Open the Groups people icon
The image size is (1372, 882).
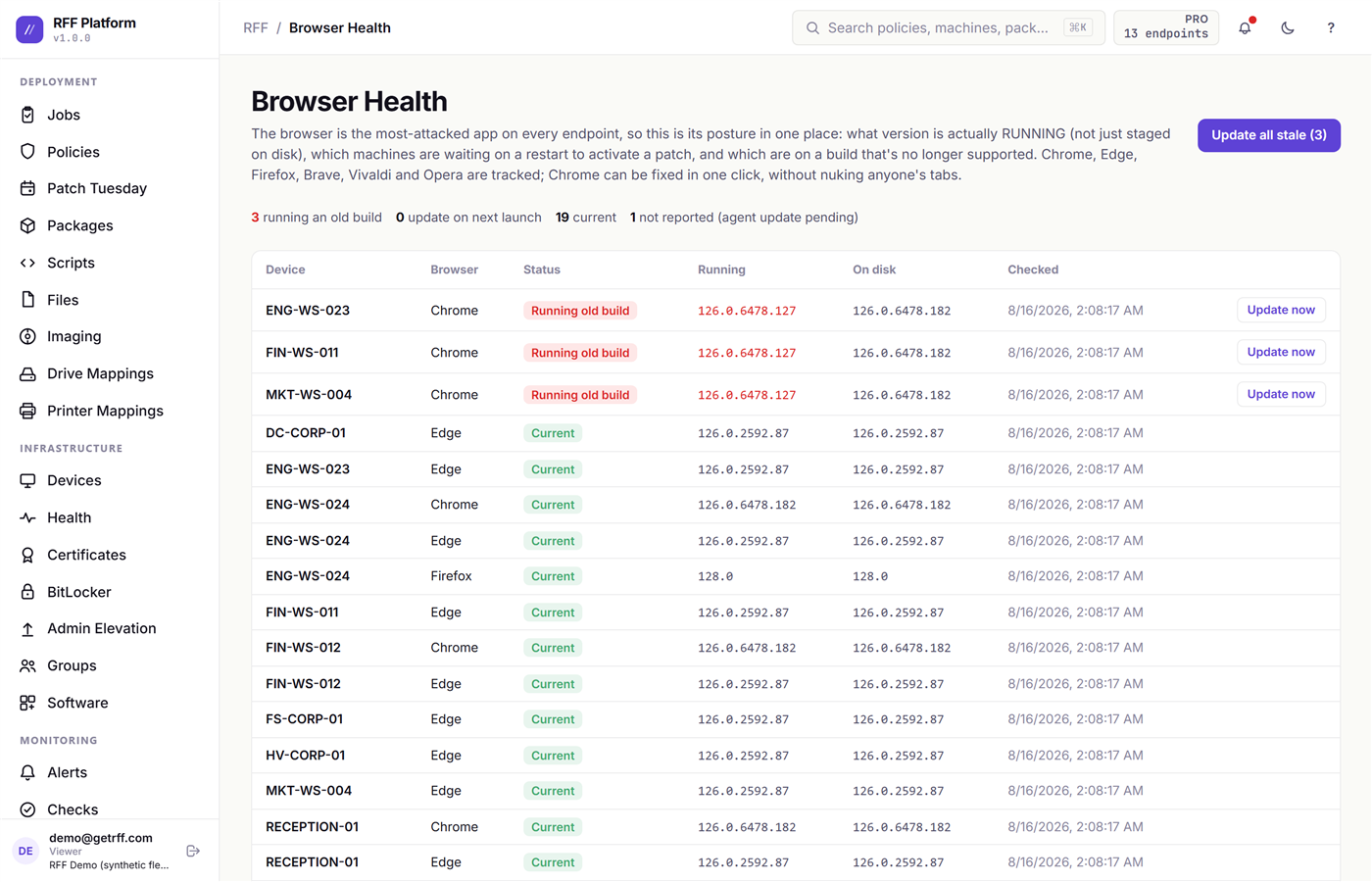[27, 665]
